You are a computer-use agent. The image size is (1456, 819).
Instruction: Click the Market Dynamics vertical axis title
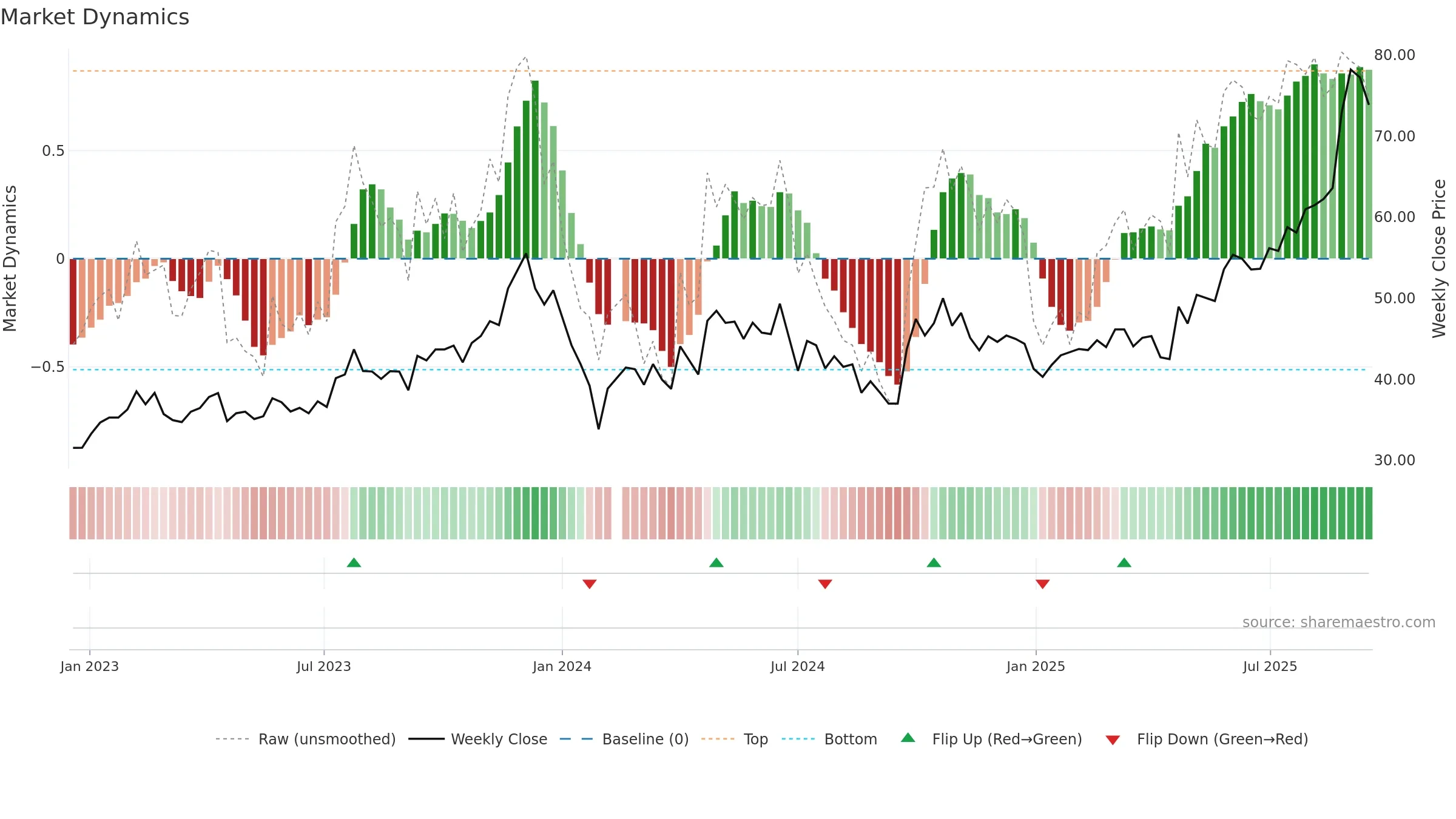pyautogui.click(x=10, y=258)
